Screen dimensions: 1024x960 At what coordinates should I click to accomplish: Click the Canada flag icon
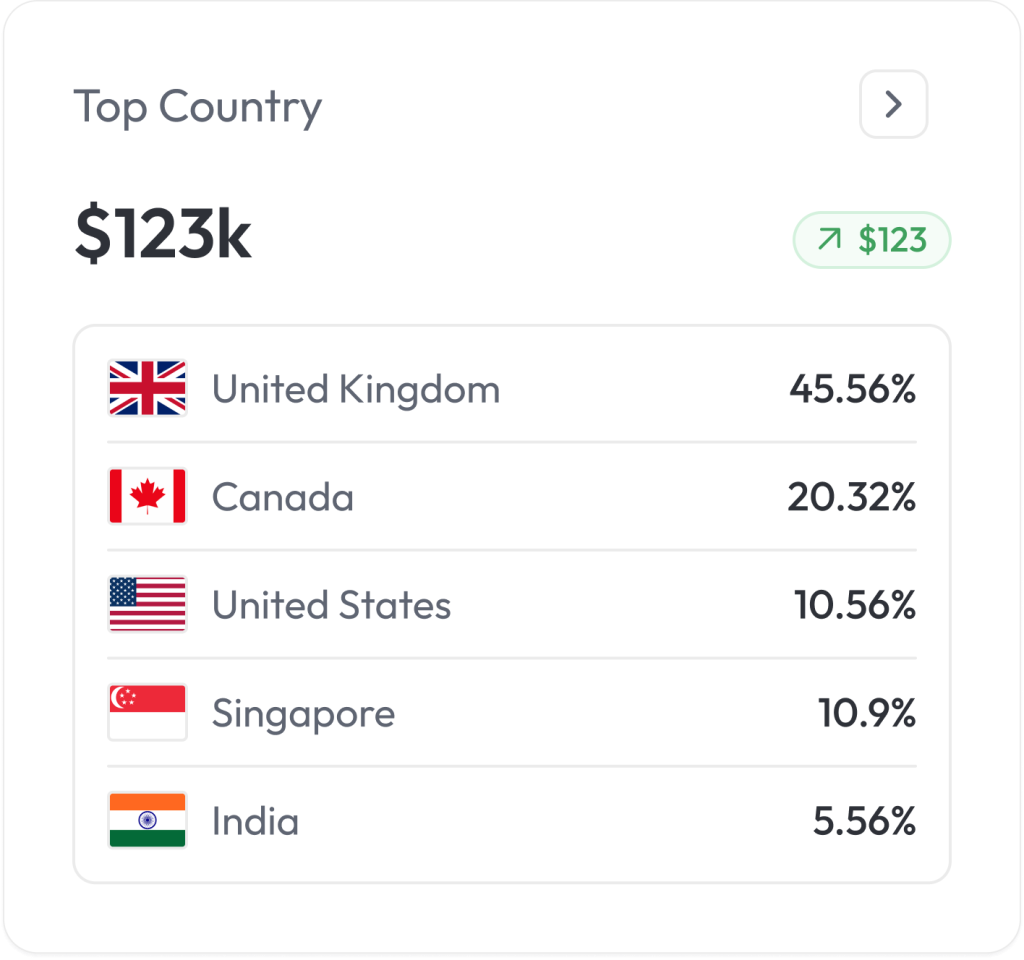point(147,497)
